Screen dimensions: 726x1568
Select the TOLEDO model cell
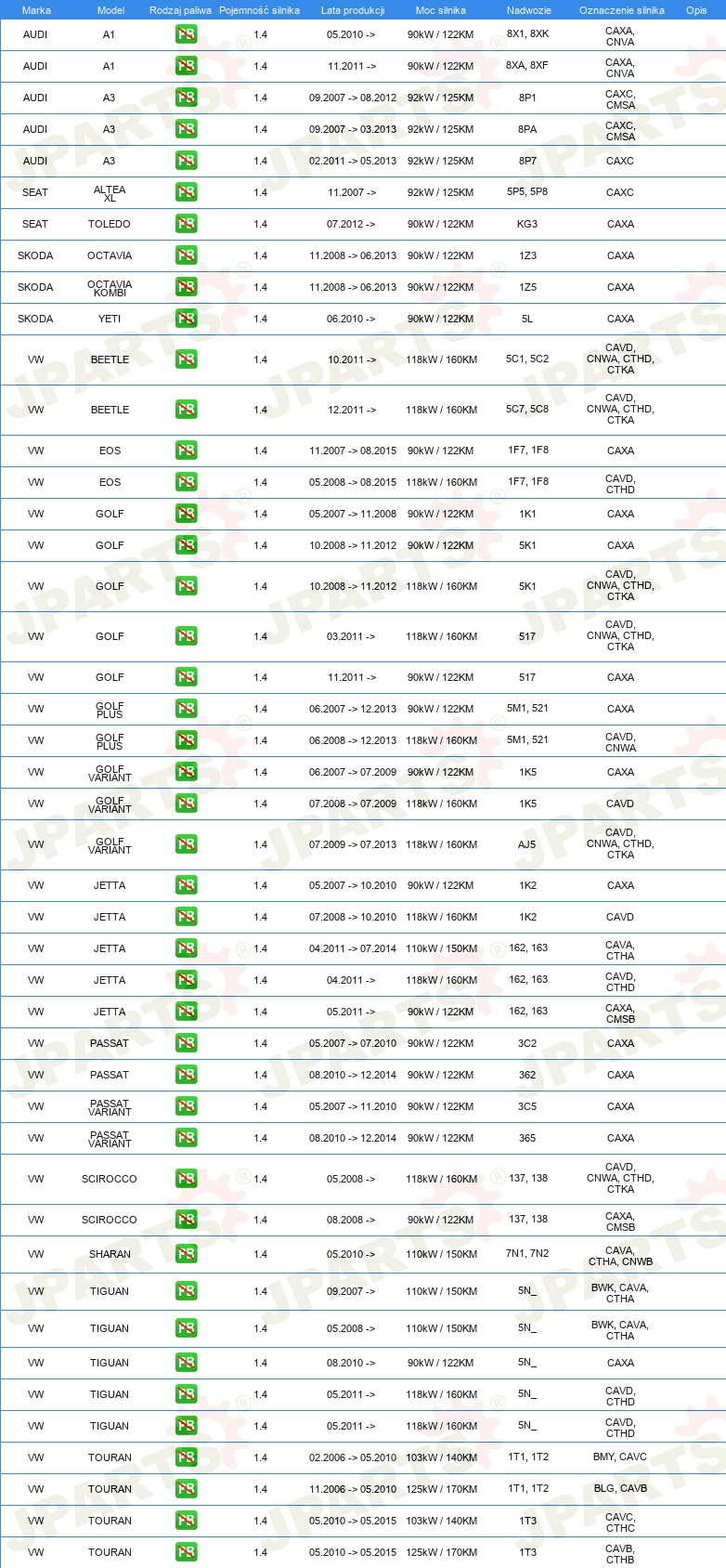[110, 224]
